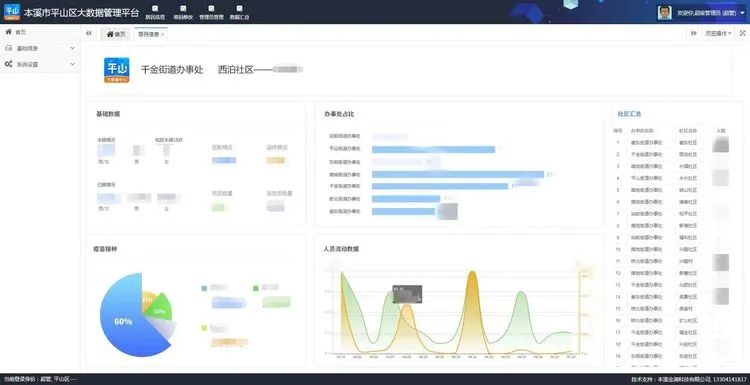This screenshot has width=750, height=385.
Task: Close the 居民信息 tab
Action: tap(163, 34)
